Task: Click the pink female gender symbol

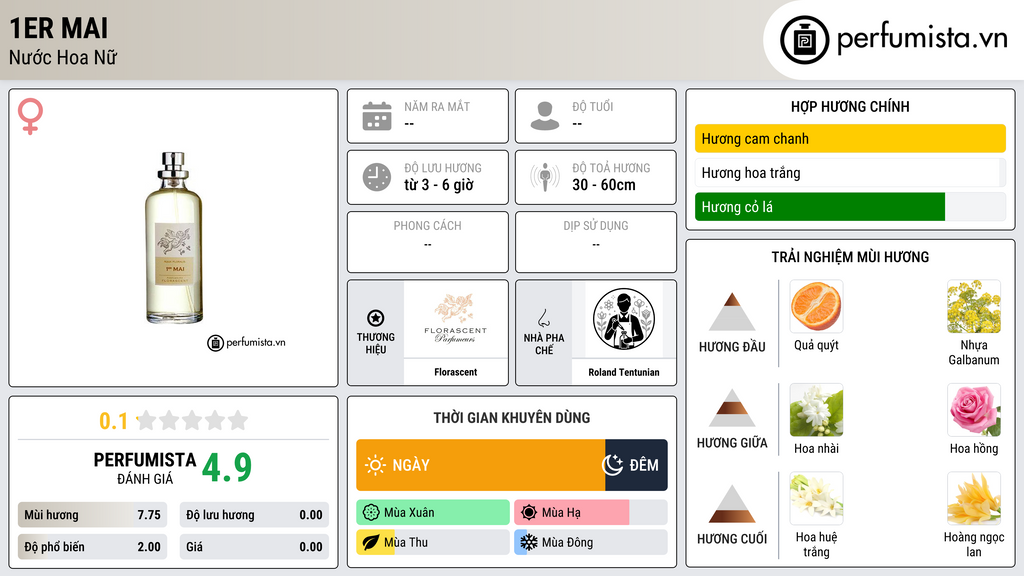Action: tap(30, 116)
